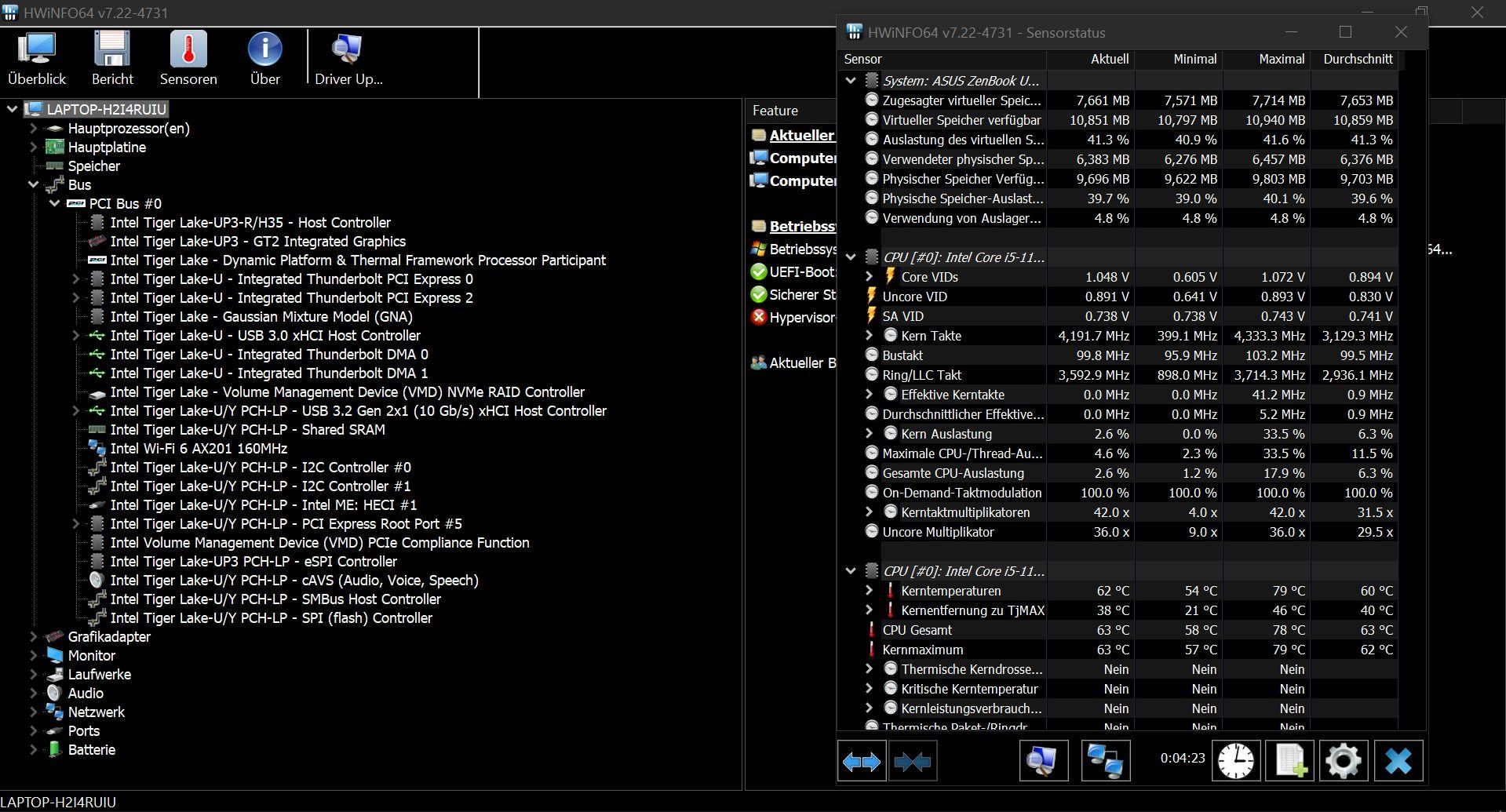
Task: Select the Netzwerk tree item
Action: tap(96, 712)
